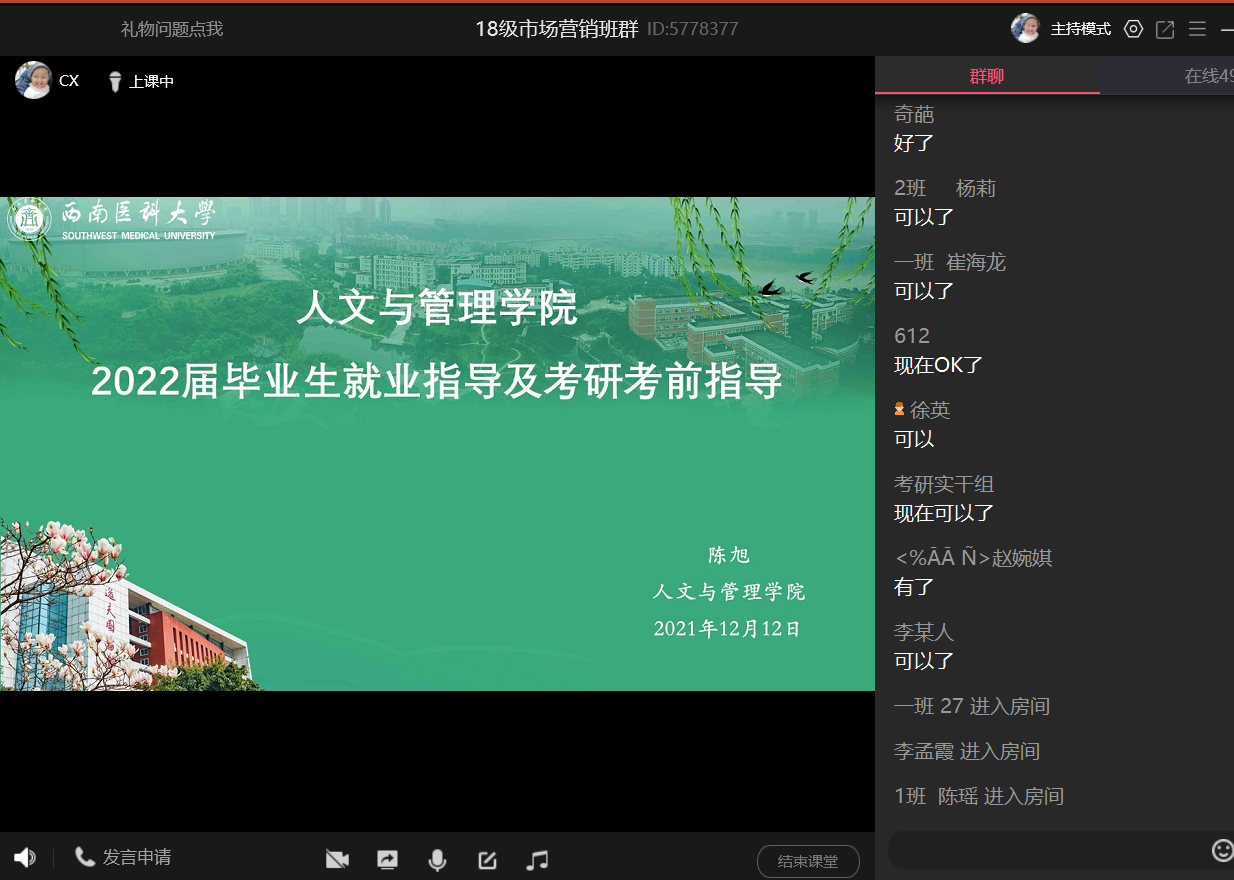Viewport: 1234px width, 880px height.
Task: Open the hexagon settings icon
Action: [1133, 29]
